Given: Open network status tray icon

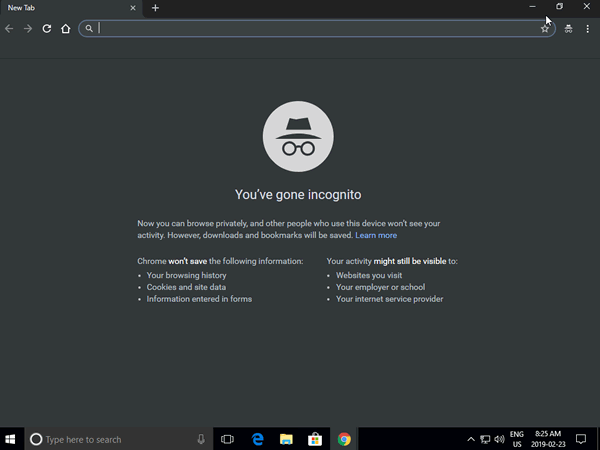Looking at the screenshot, I should click(485, 439).
